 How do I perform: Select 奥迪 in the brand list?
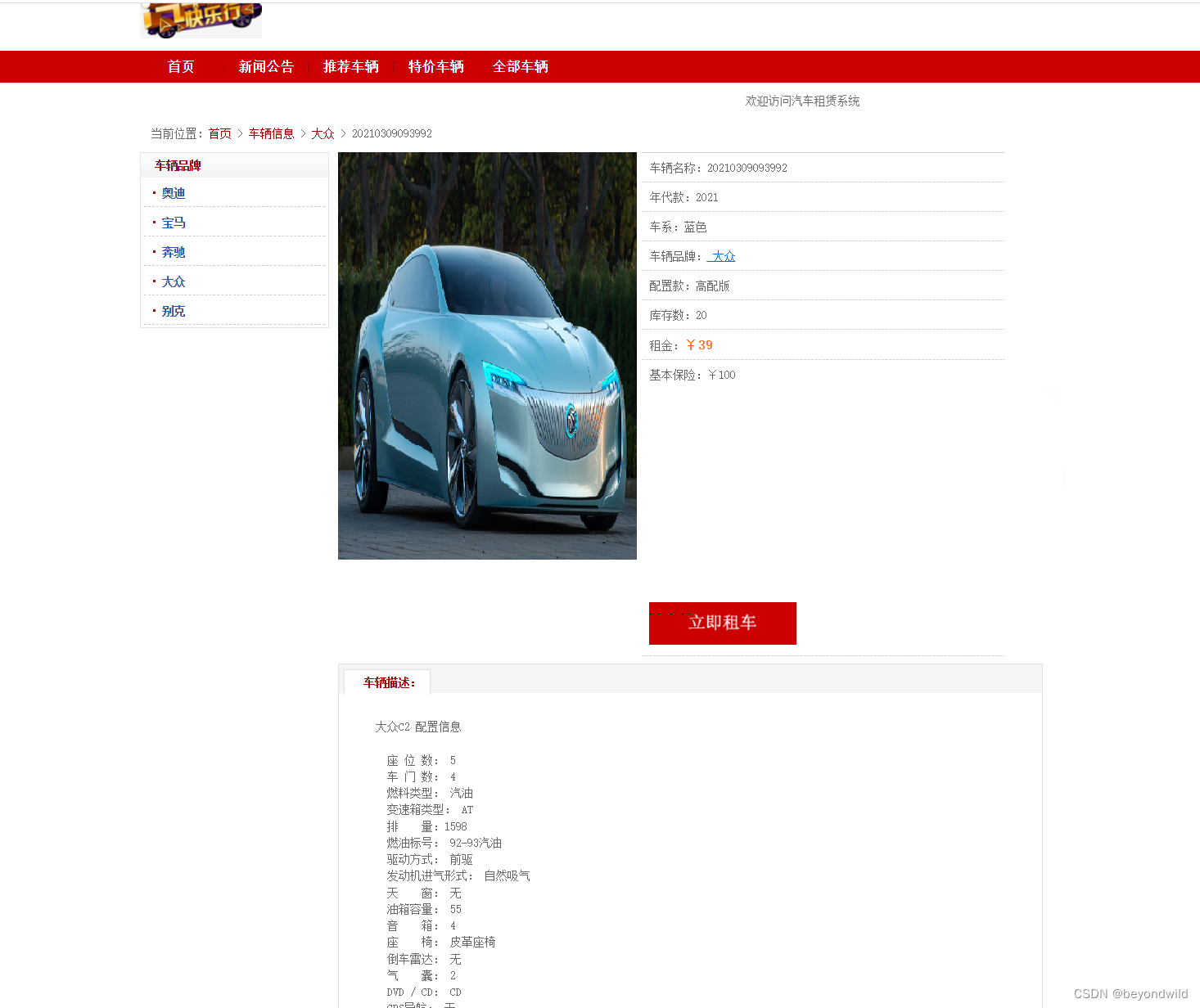[x=174, y=193]
